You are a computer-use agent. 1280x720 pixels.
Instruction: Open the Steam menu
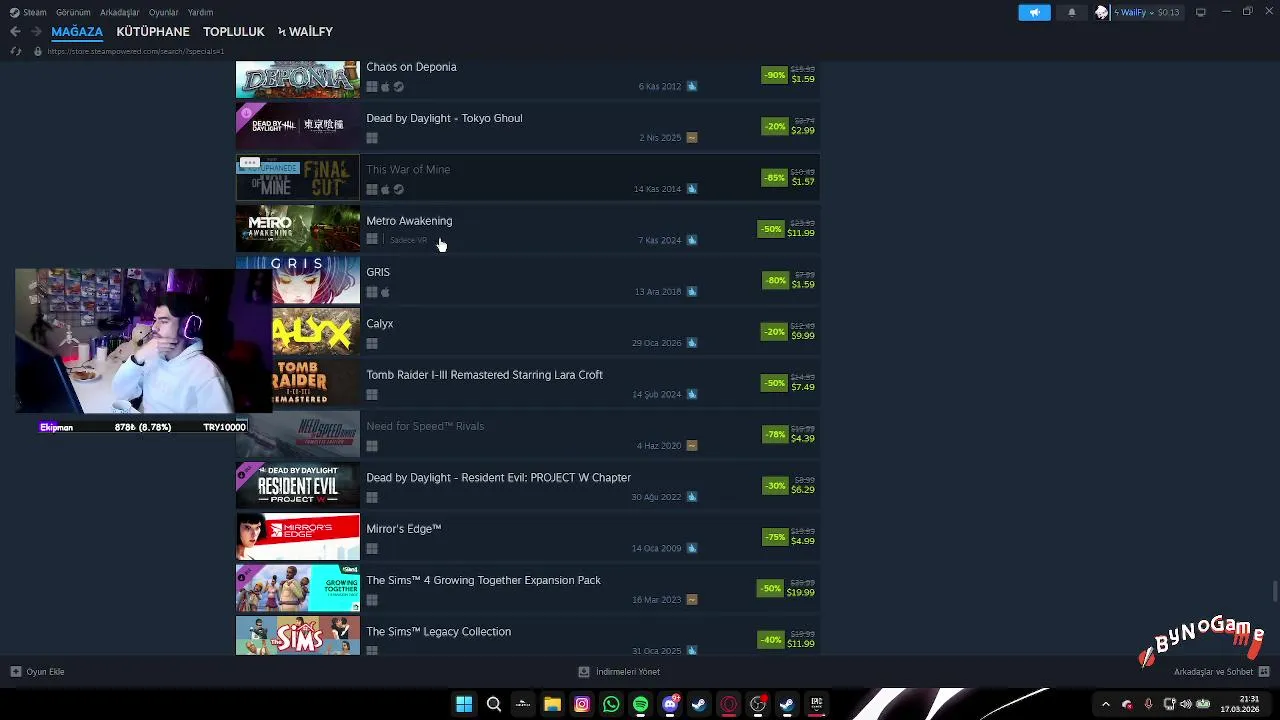(29, 12)
